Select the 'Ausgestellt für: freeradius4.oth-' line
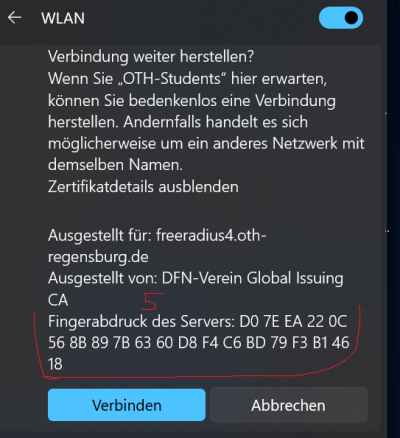 [157, 235]
